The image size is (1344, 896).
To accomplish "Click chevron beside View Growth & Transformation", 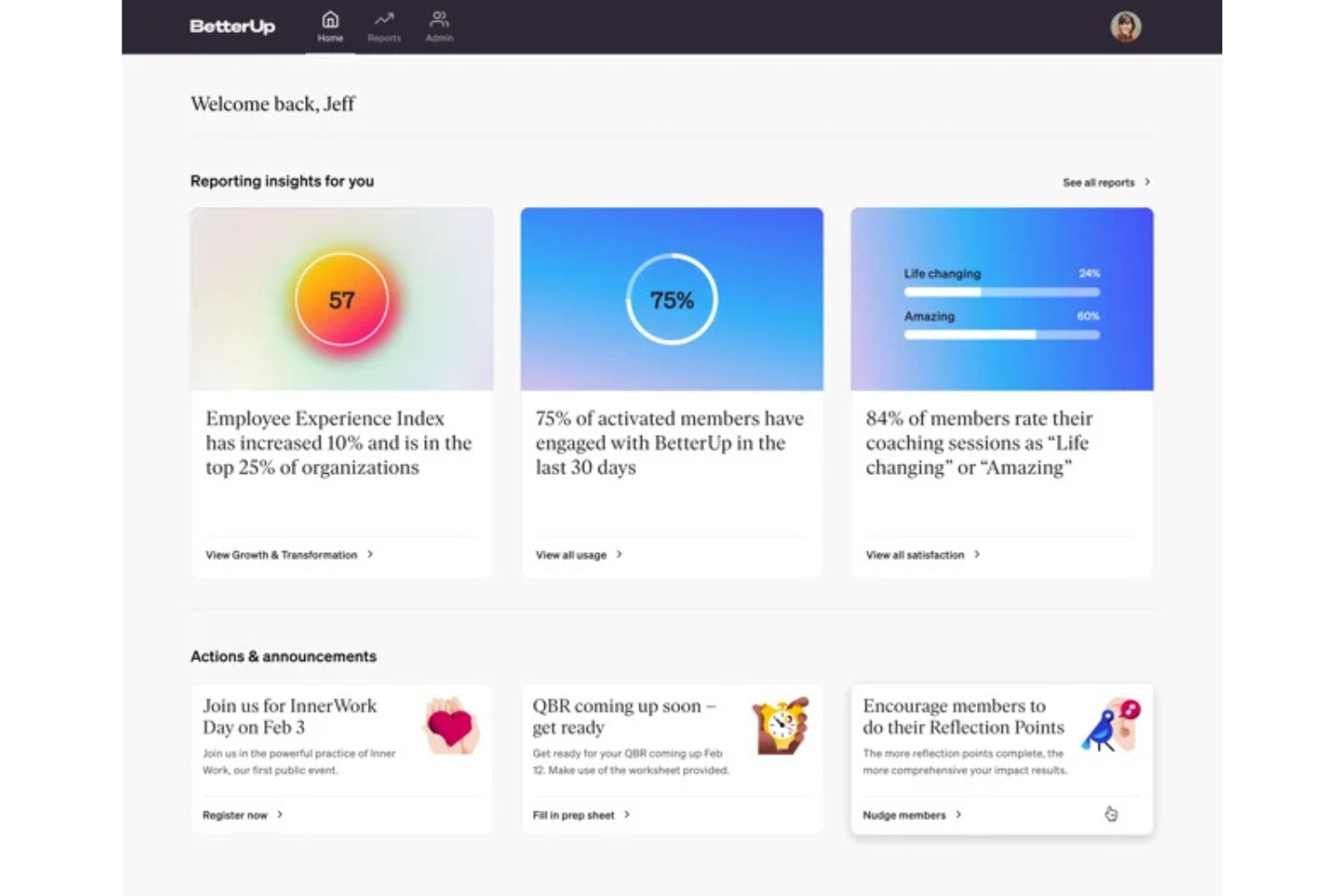I will 370,554.
